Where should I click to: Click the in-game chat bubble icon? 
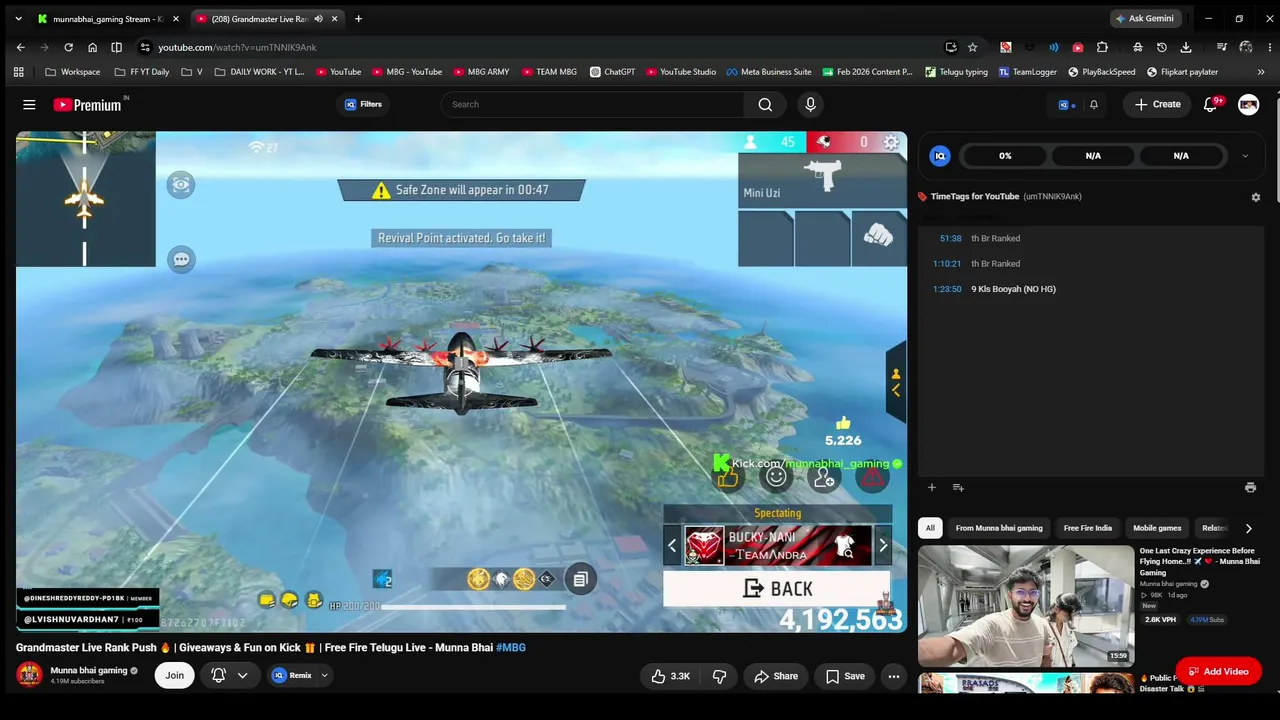point(181,260)
